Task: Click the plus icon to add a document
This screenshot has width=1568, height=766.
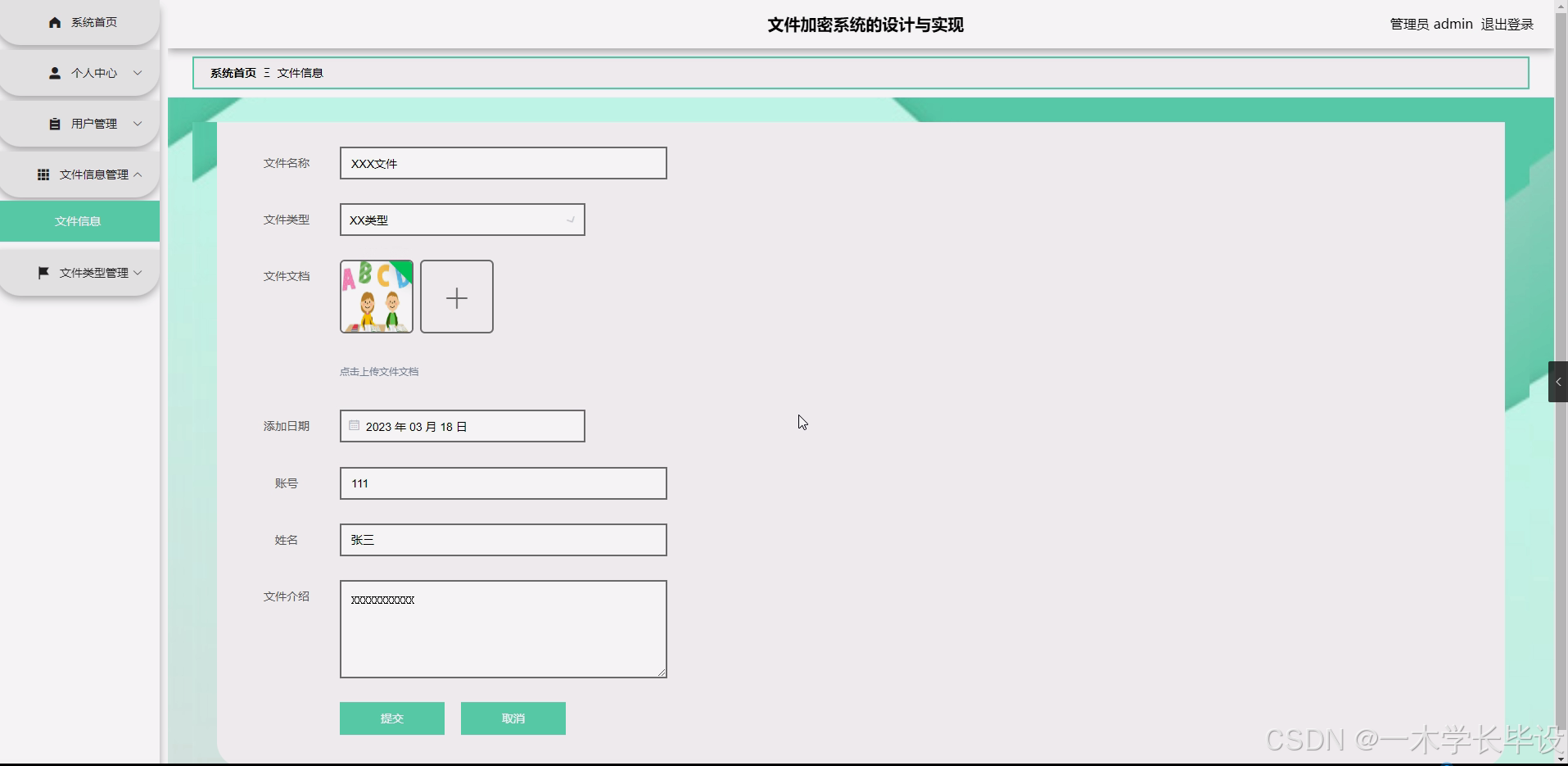Action: point(456,297)
